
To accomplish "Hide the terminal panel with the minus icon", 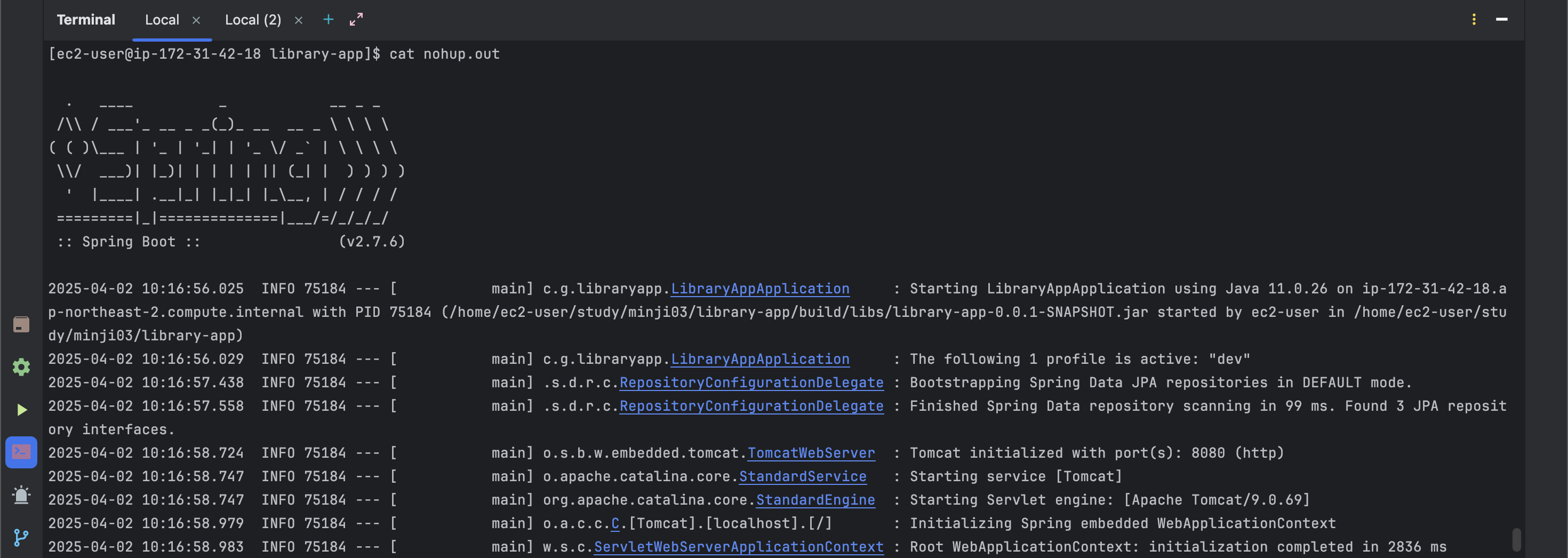I will coord(1502,20).
